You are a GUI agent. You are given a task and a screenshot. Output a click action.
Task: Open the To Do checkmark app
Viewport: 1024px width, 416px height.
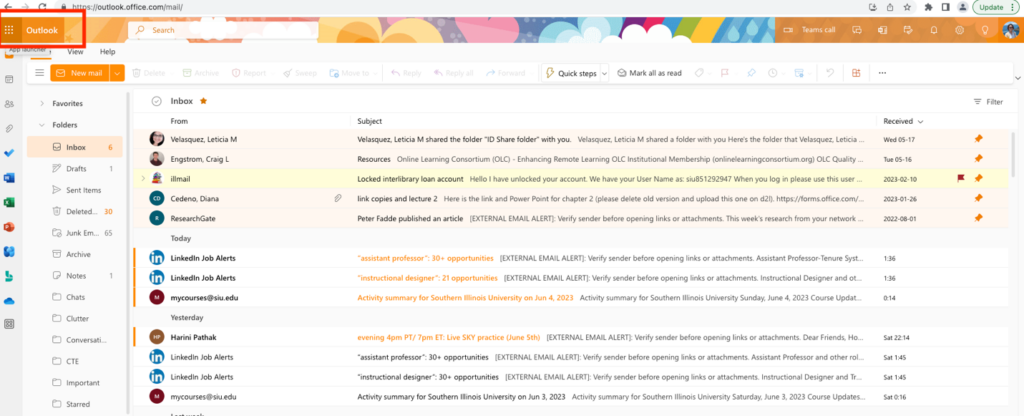(x=10, y=153)
